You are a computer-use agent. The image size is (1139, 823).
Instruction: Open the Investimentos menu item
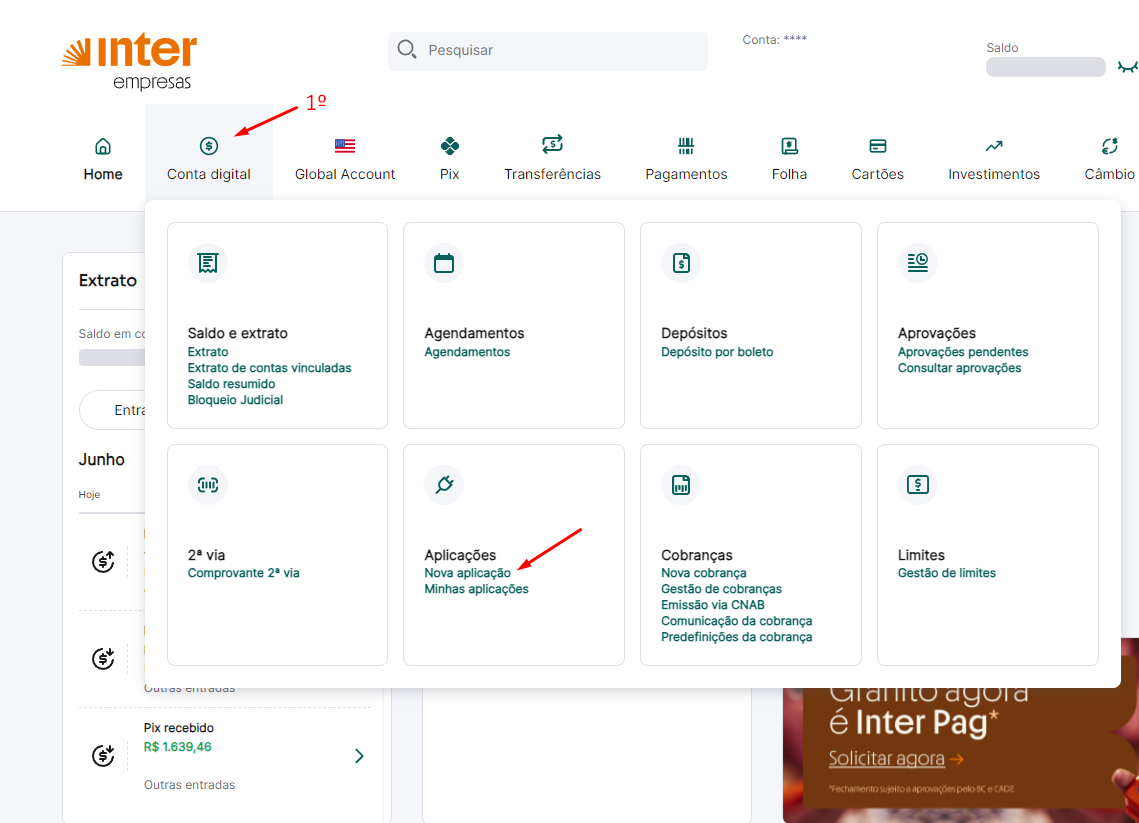tap(994, 158)
